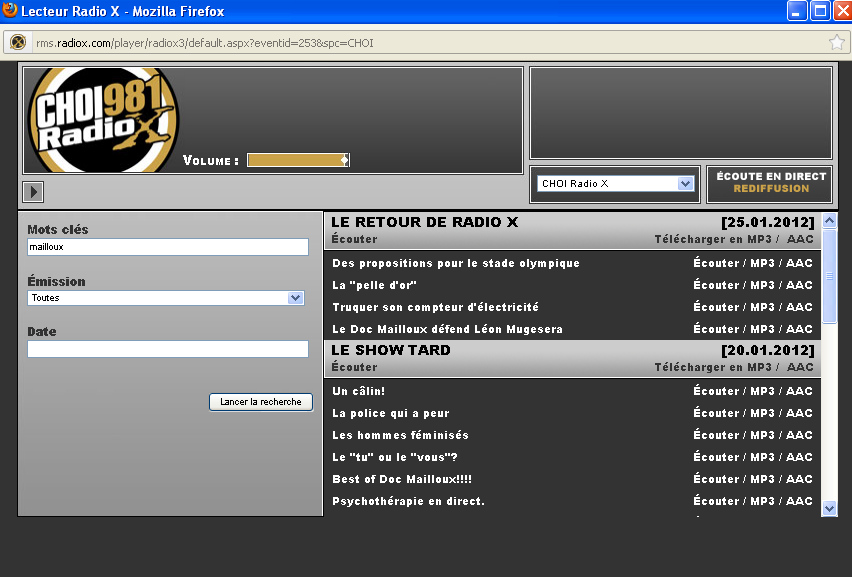Select the LE SHOW TARD heading
This screenshot has width=852, height=577.
pyautogui.click(x=391, y=350)
